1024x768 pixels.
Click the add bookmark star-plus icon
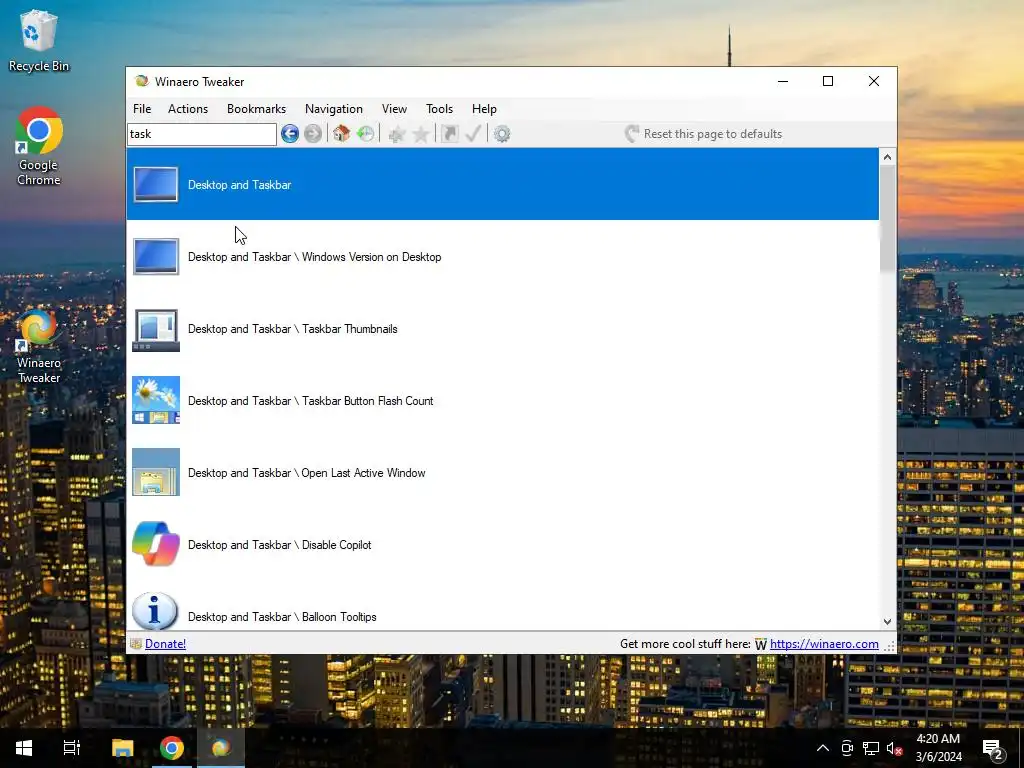[396, 134]
